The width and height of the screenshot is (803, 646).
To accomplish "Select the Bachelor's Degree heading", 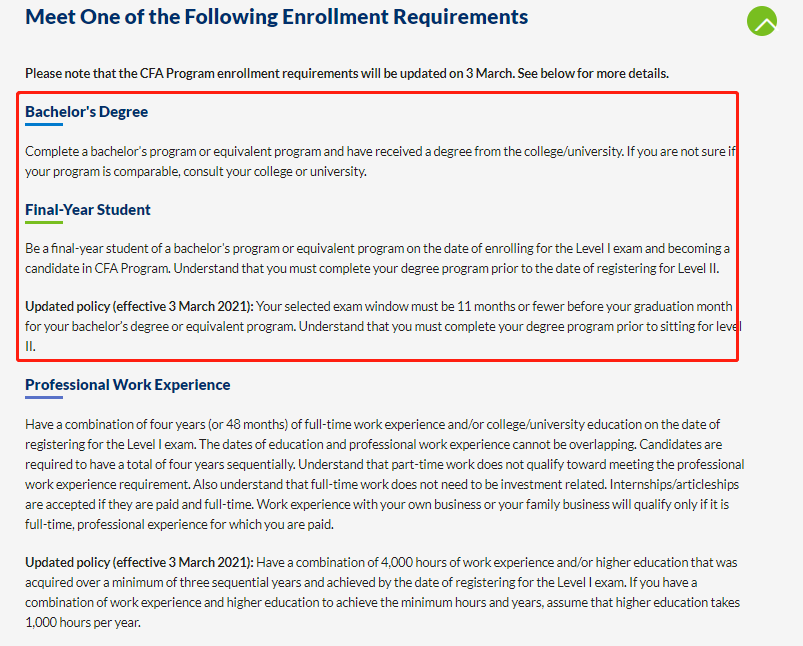I will point(86,112).
